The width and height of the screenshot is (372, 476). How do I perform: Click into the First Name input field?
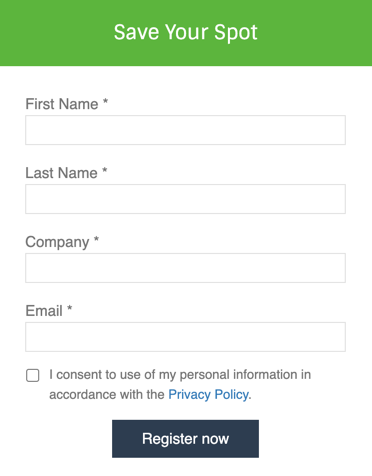pos(185,130)
